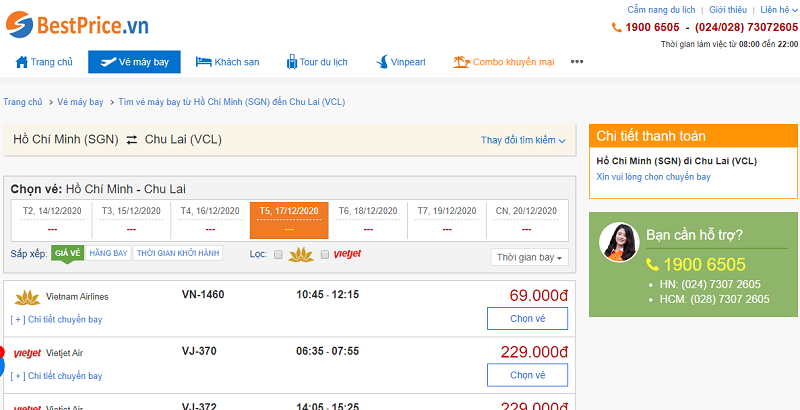Sort by Giá vé
The image size is (800, 410).
pyautogui.click(x=67, y=253)
